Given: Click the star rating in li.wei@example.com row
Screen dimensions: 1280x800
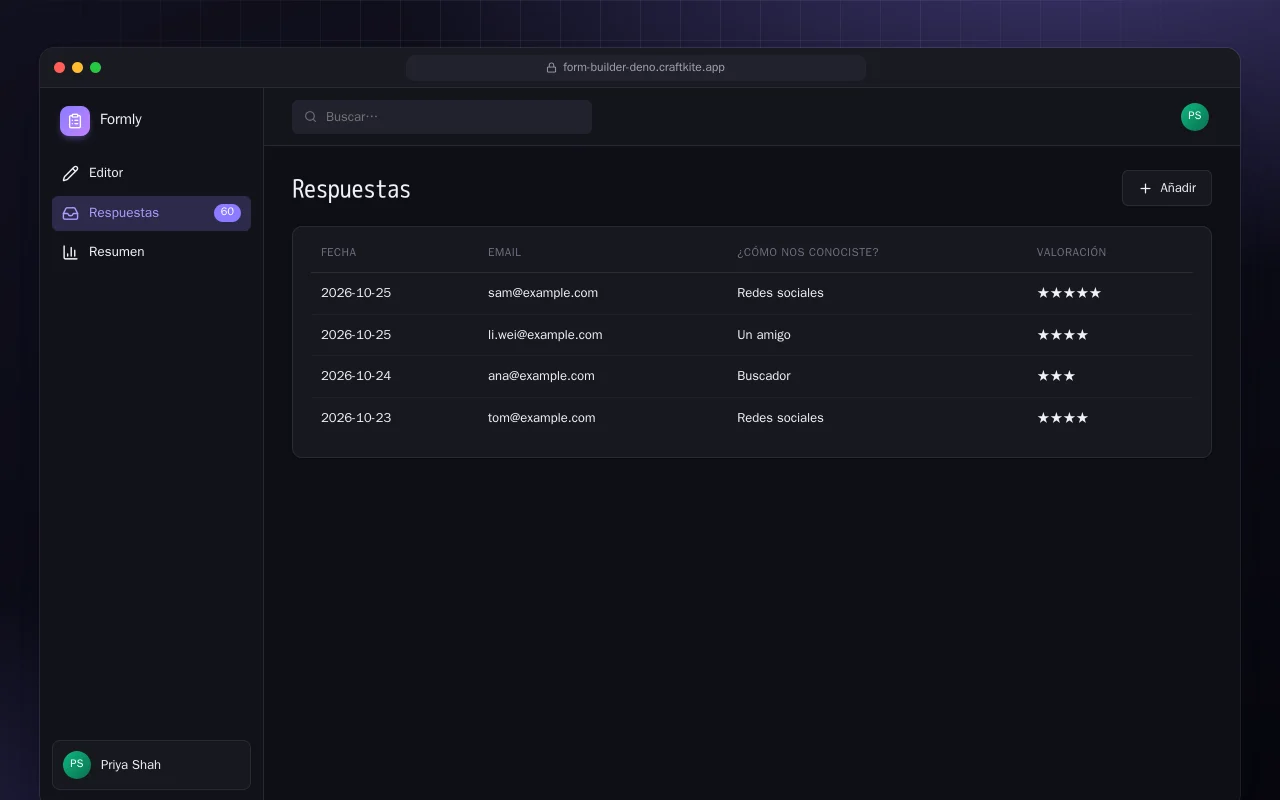Looking at the screenshot, I should (x=1063, y=335).
